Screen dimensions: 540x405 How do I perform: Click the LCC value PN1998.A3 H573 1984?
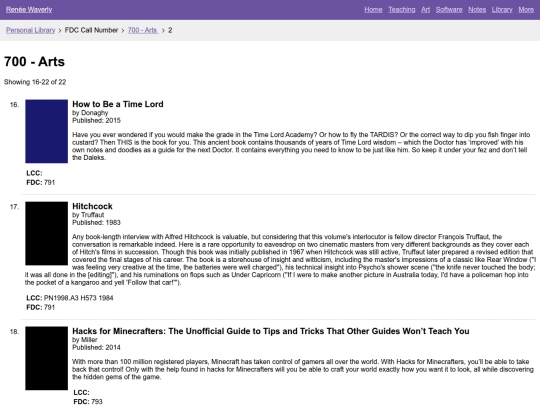click(79, 298)
